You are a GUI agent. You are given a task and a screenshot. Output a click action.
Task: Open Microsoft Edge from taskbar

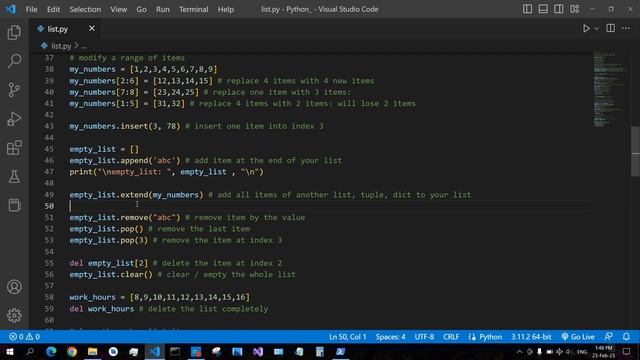point(51,351)
